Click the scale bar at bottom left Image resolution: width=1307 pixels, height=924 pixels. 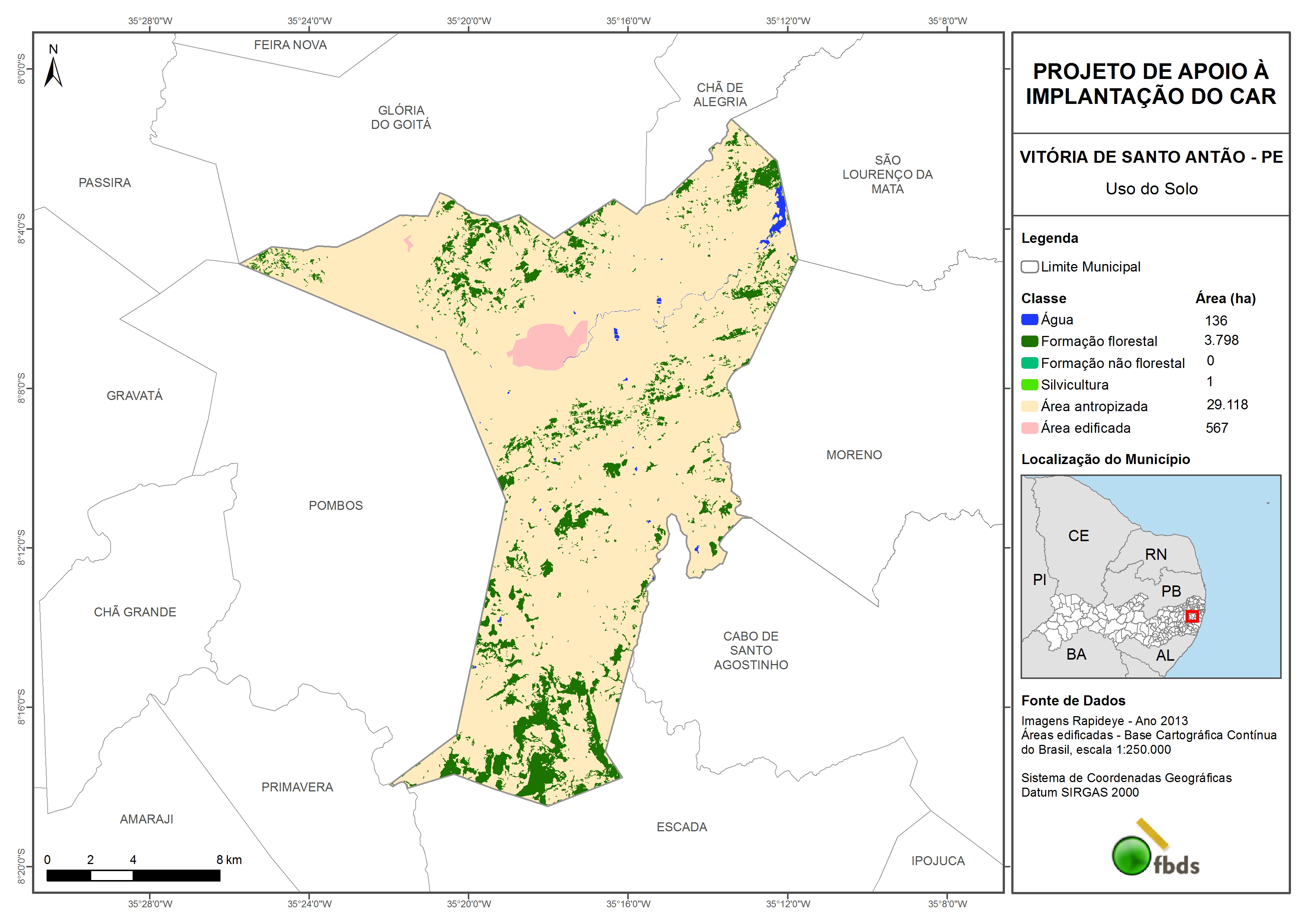(x=133, y=876)
